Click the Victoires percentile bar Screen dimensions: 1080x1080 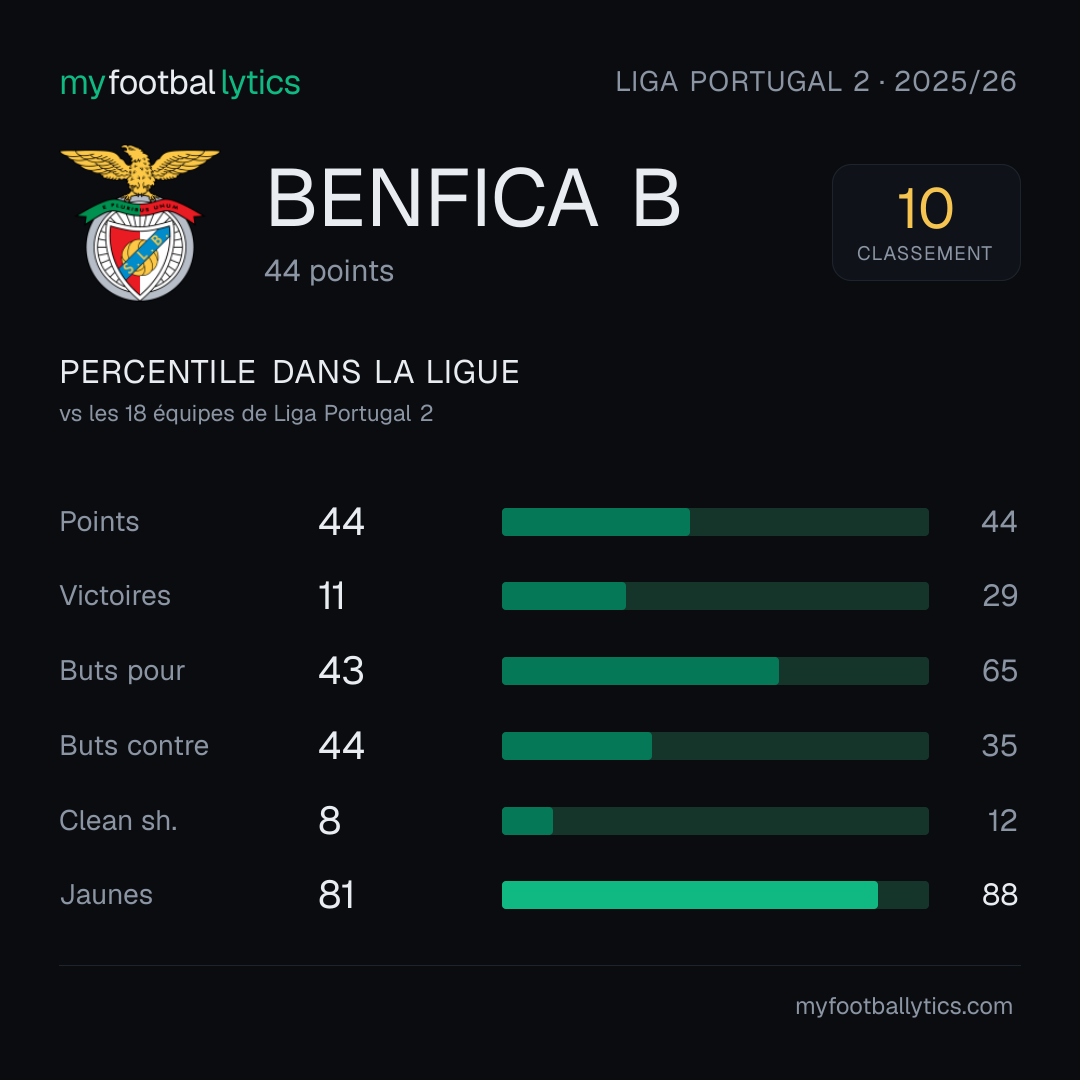tap(715, 596)
